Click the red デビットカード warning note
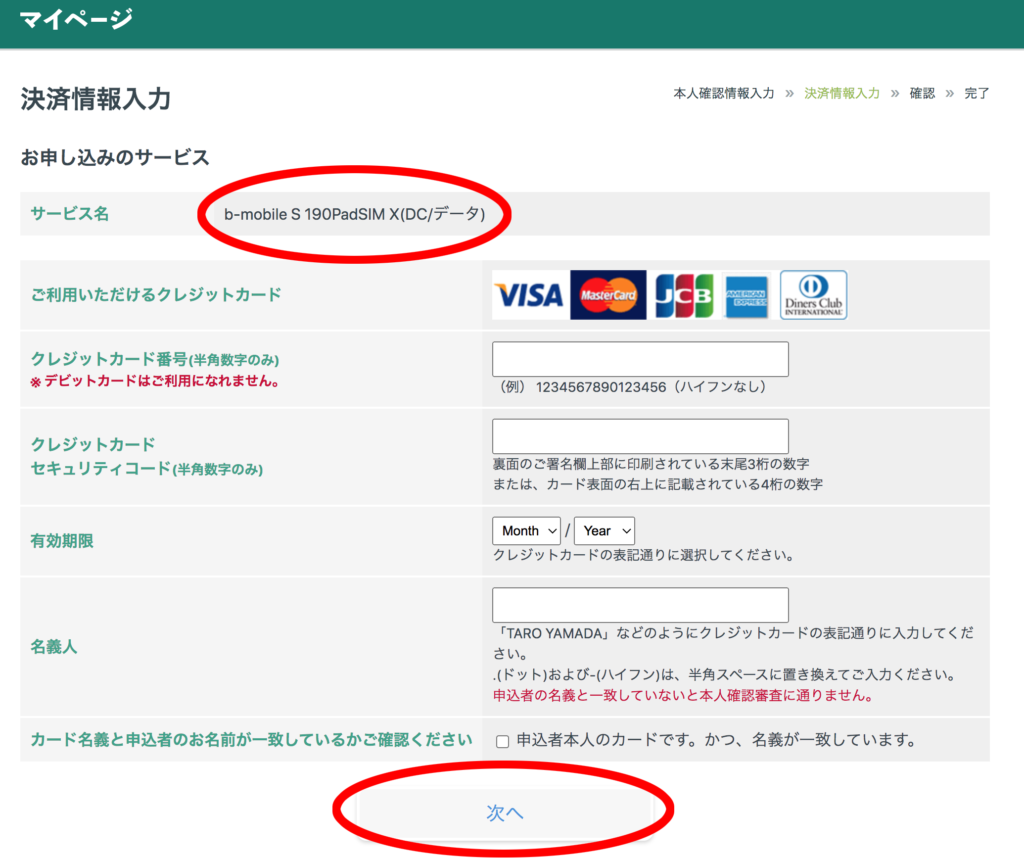 (154, 381)
